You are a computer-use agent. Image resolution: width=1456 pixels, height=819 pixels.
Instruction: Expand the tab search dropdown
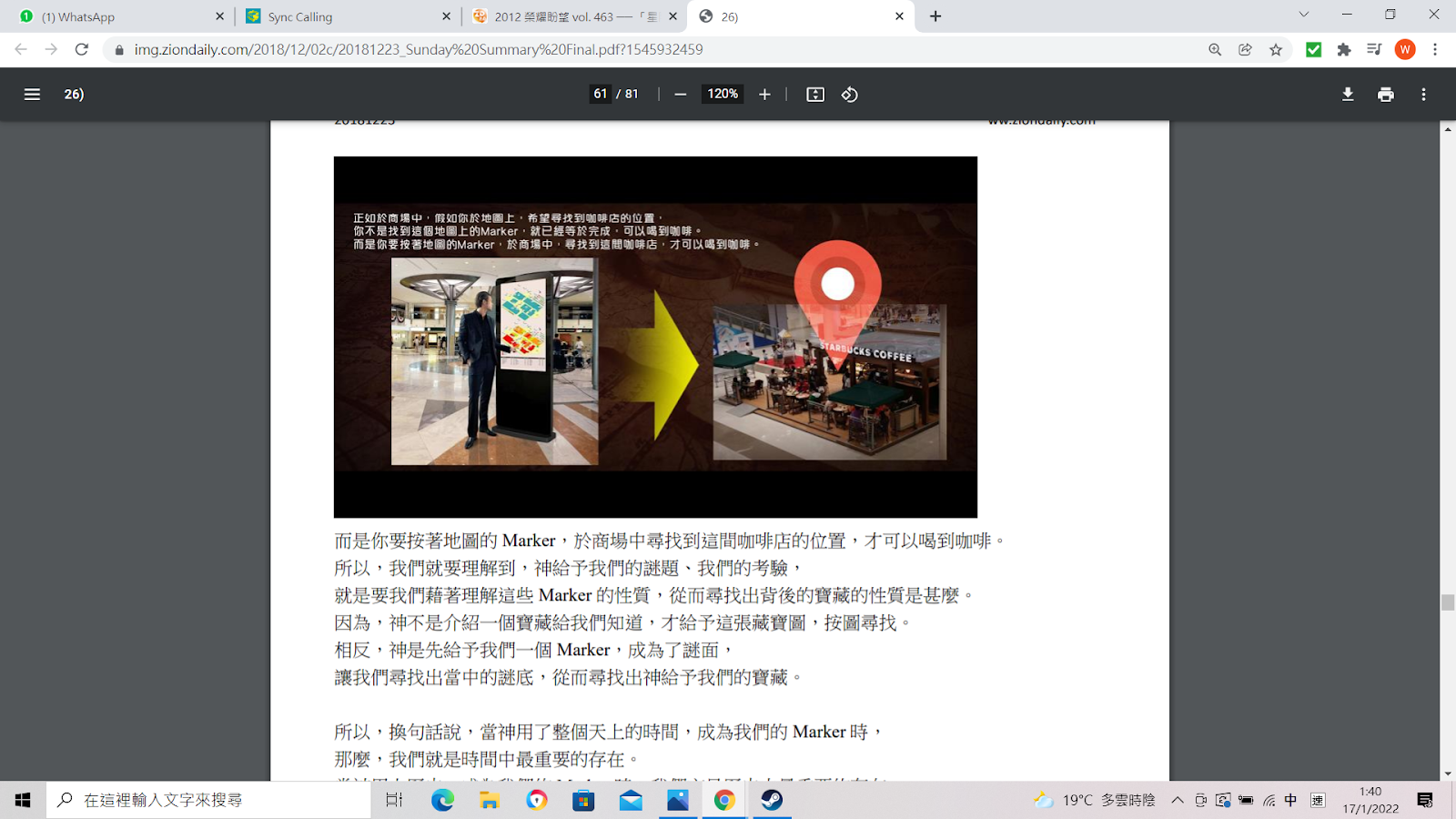1303,15
